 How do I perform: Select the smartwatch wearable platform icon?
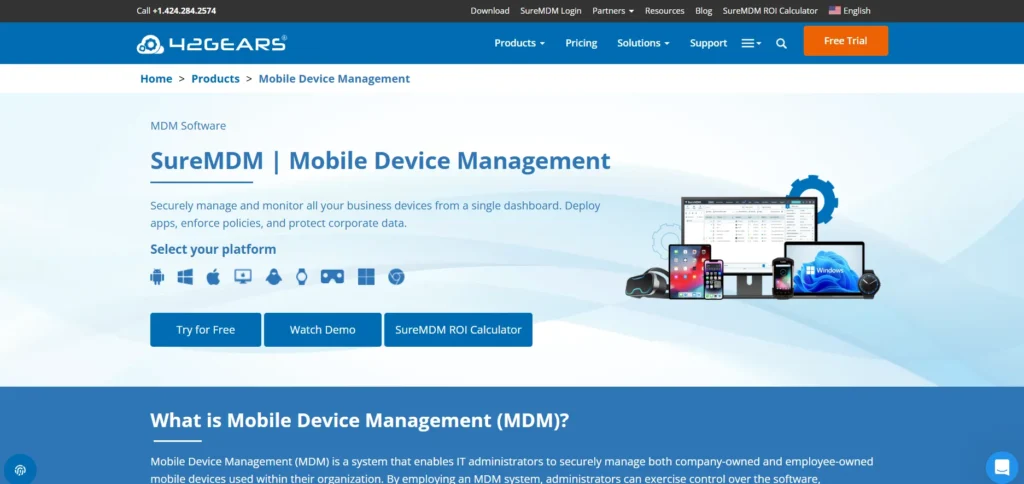(301, 277)
